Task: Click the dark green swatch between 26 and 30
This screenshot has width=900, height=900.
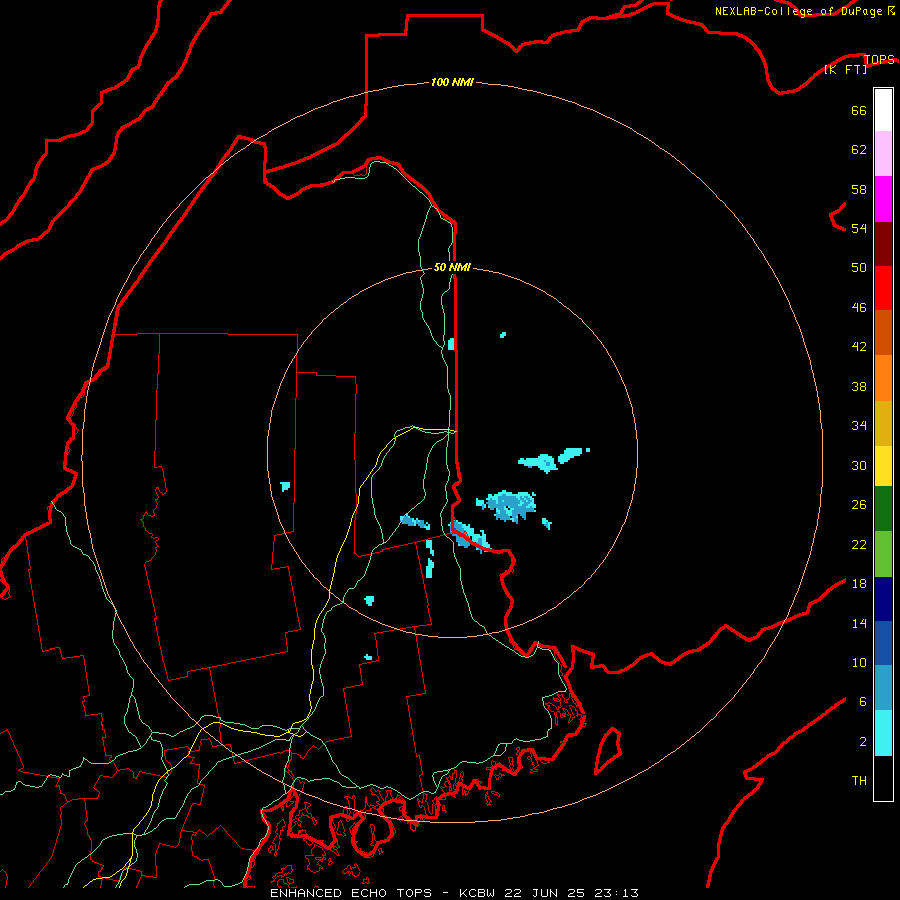Action: (883, 509)
